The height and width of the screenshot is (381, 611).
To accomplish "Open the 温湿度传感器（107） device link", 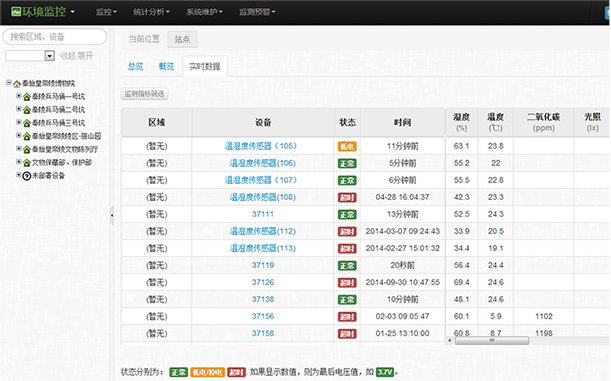I will pyautogui.click(x=261, y=180).
